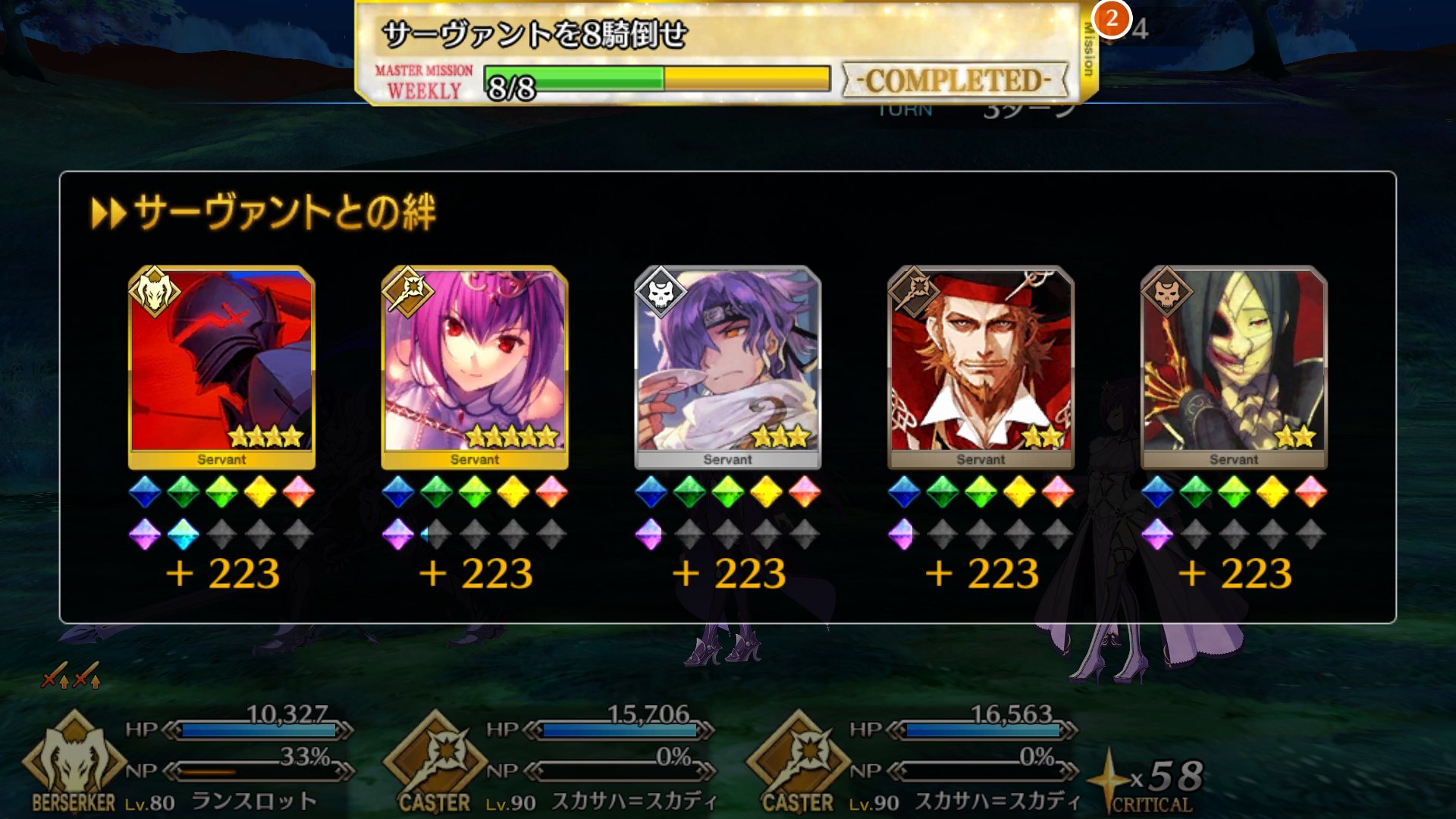Tap the Berserker class badge on the Lancelot card

[154, 292]
